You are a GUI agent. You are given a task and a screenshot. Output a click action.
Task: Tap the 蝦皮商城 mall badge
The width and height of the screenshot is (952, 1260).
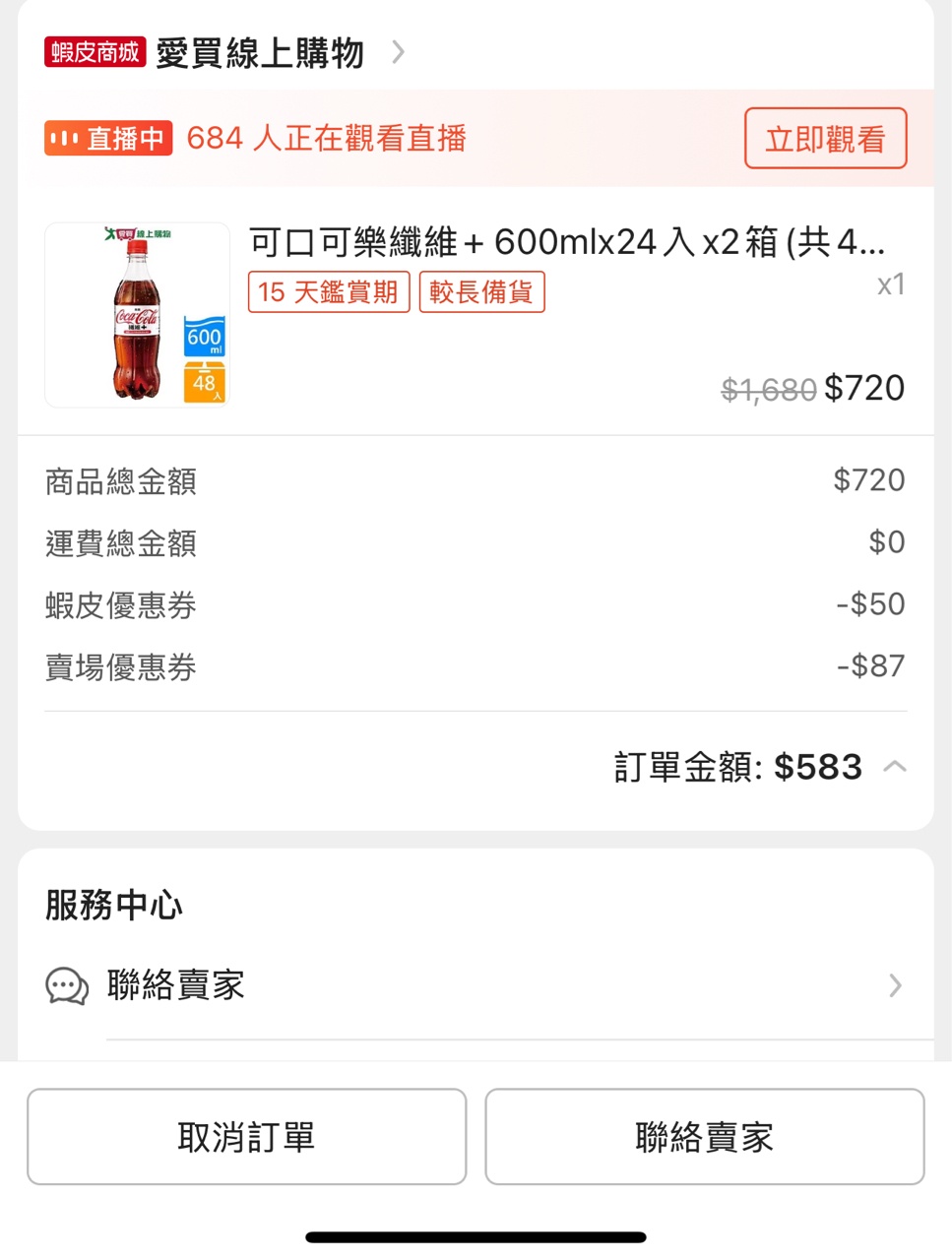[x=95, y=52]
